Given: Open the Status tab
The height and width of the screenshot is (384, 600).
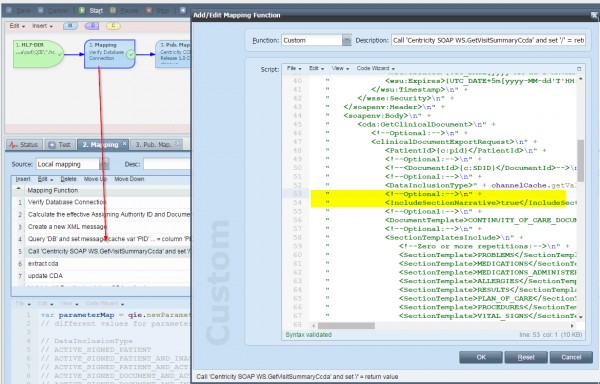Looking at the screenshot, I should (x=24, y=145).
